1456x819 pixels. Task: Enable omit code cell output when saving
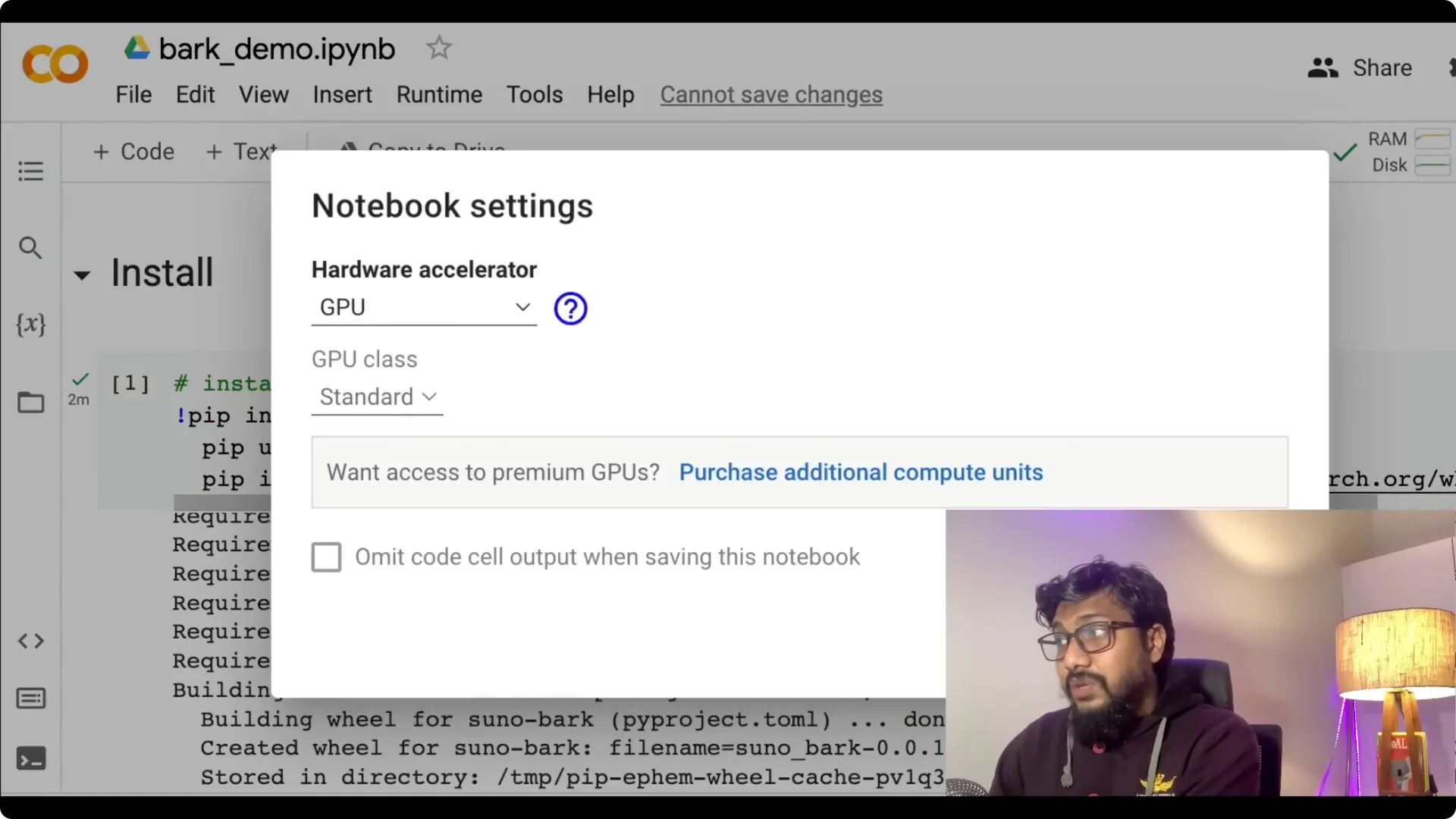pyautogui.click(x=326, y=557)
